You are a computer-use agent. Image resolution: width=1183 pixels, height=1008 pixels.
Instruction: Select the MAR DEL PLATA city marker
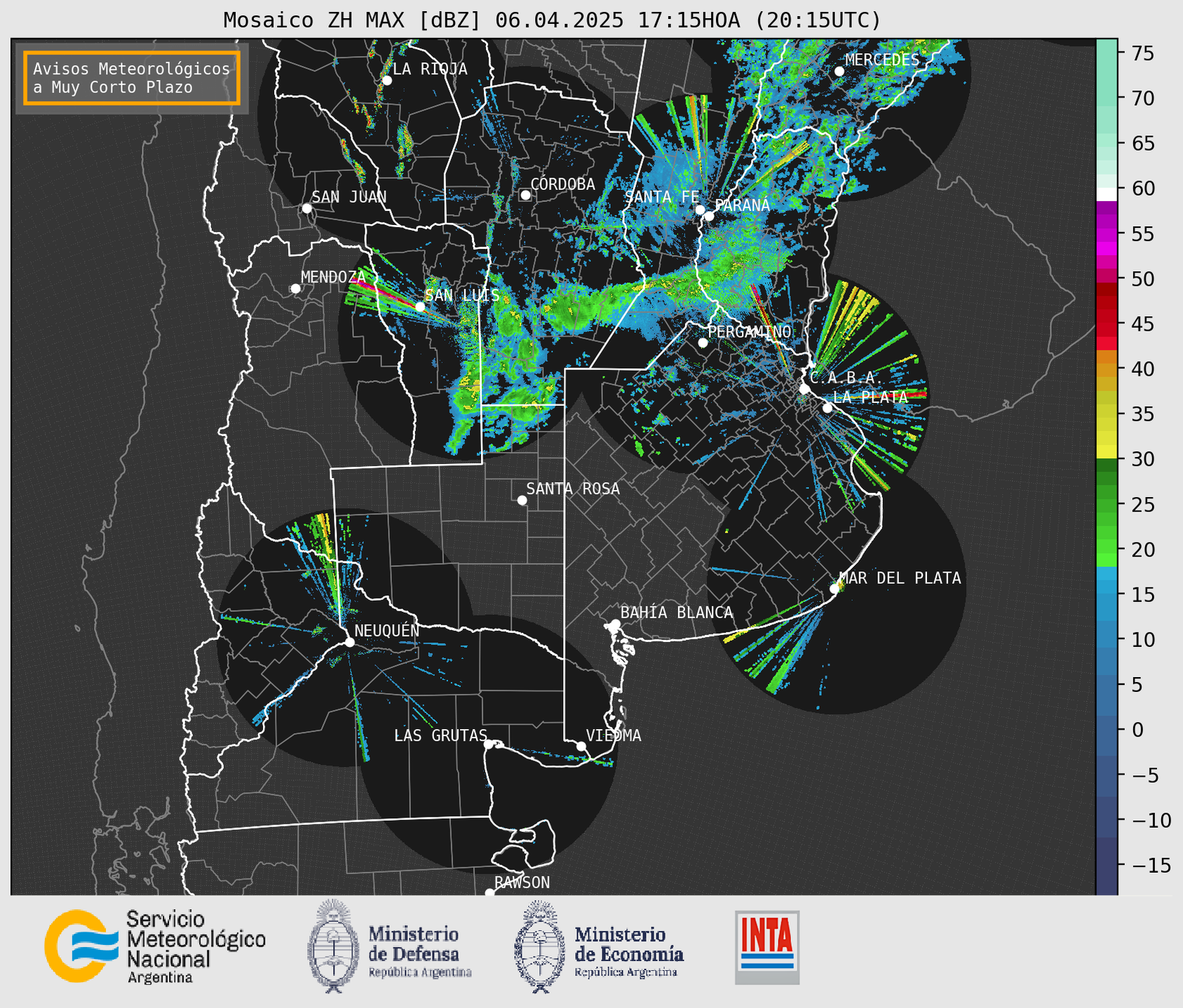834,589
